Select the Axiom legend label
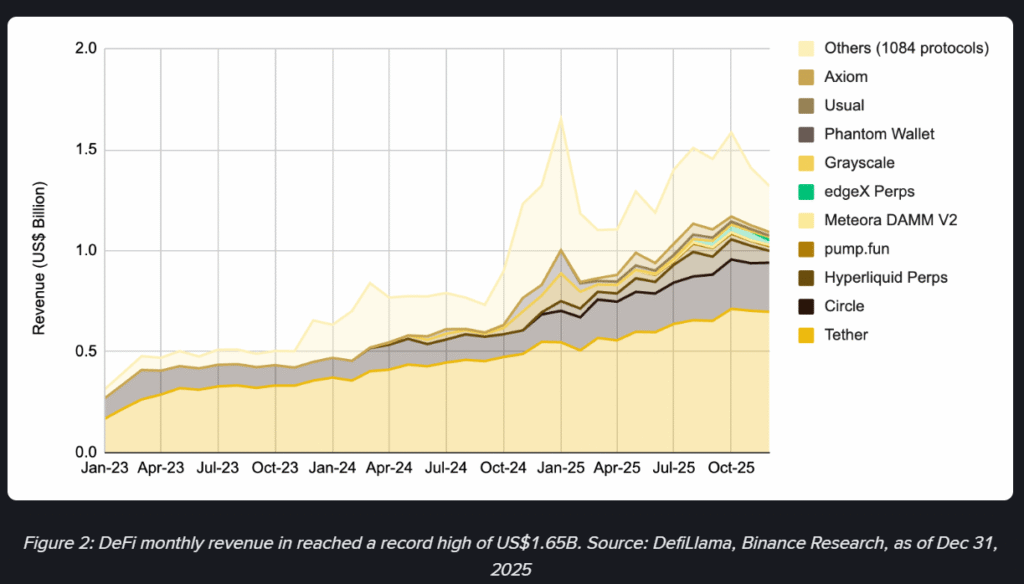1024x584 pixels. [x=846, y=76]
